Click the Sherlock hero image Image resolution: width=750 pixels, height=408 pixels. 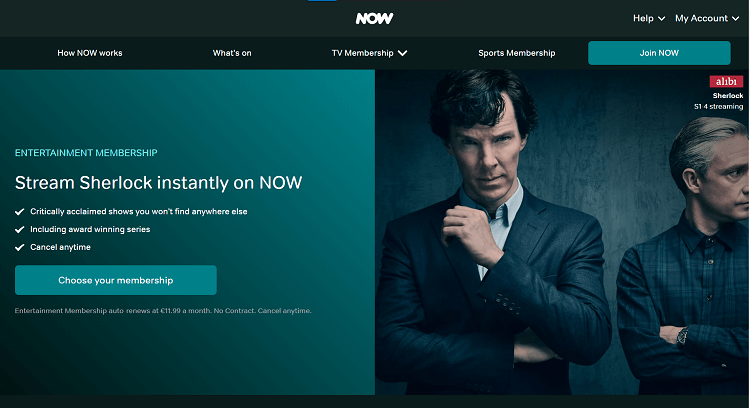562,232
